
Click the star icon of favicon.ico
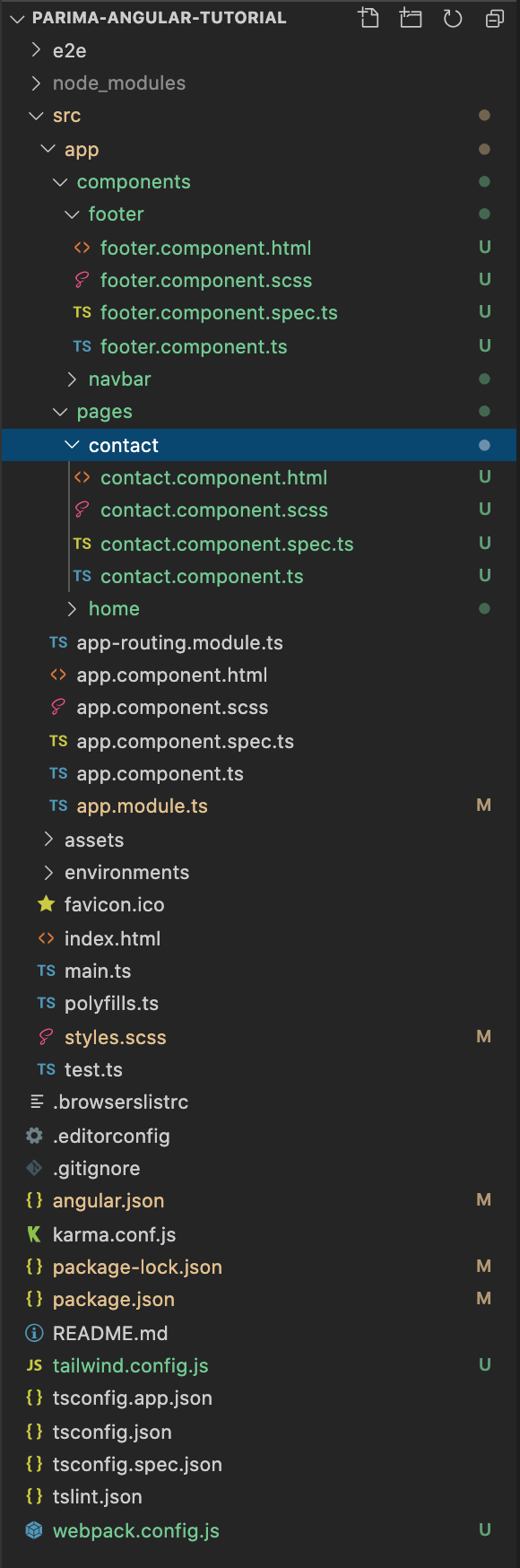point(46,904)
